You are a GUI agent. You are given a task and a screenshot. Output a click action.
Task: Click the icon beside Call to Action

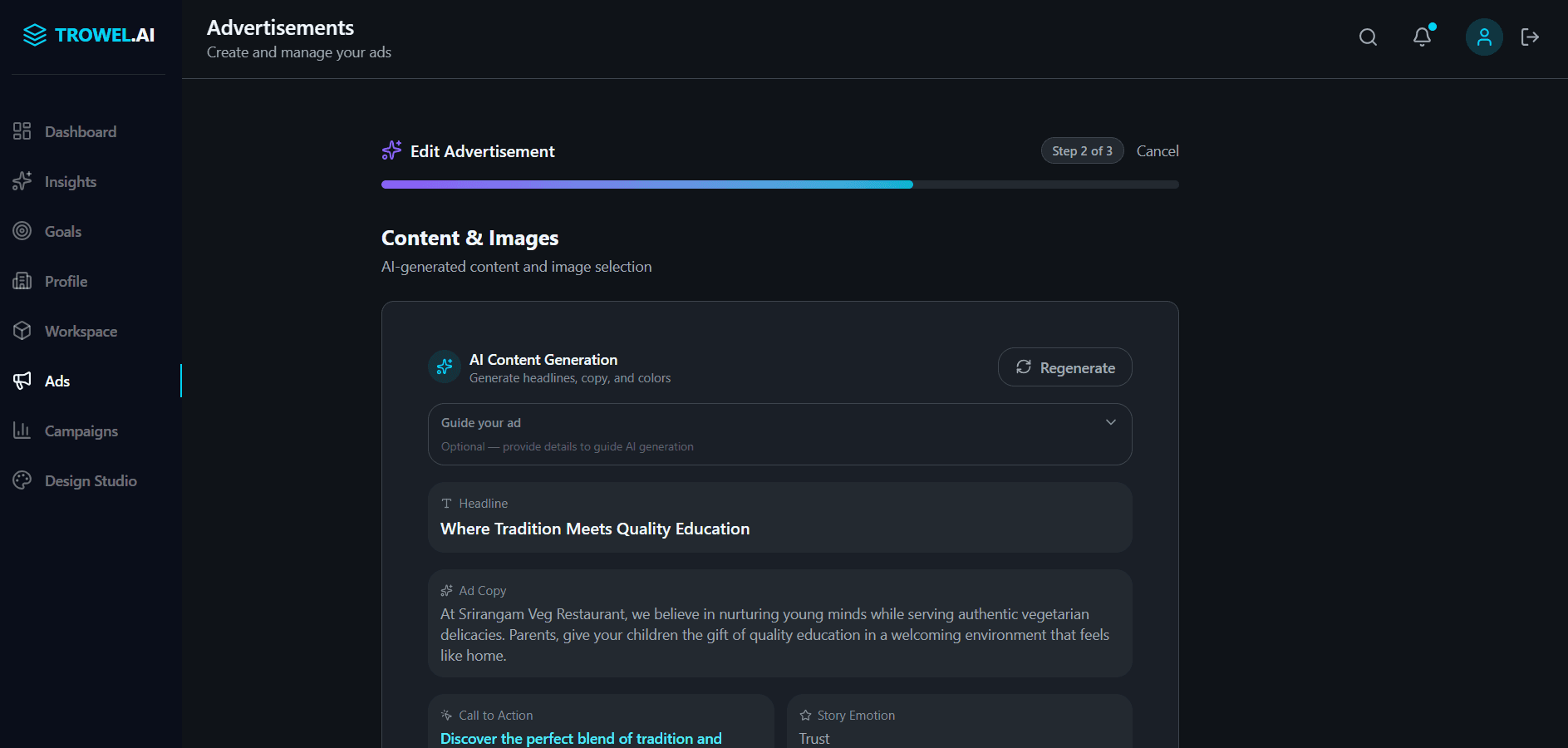point(446,716)
